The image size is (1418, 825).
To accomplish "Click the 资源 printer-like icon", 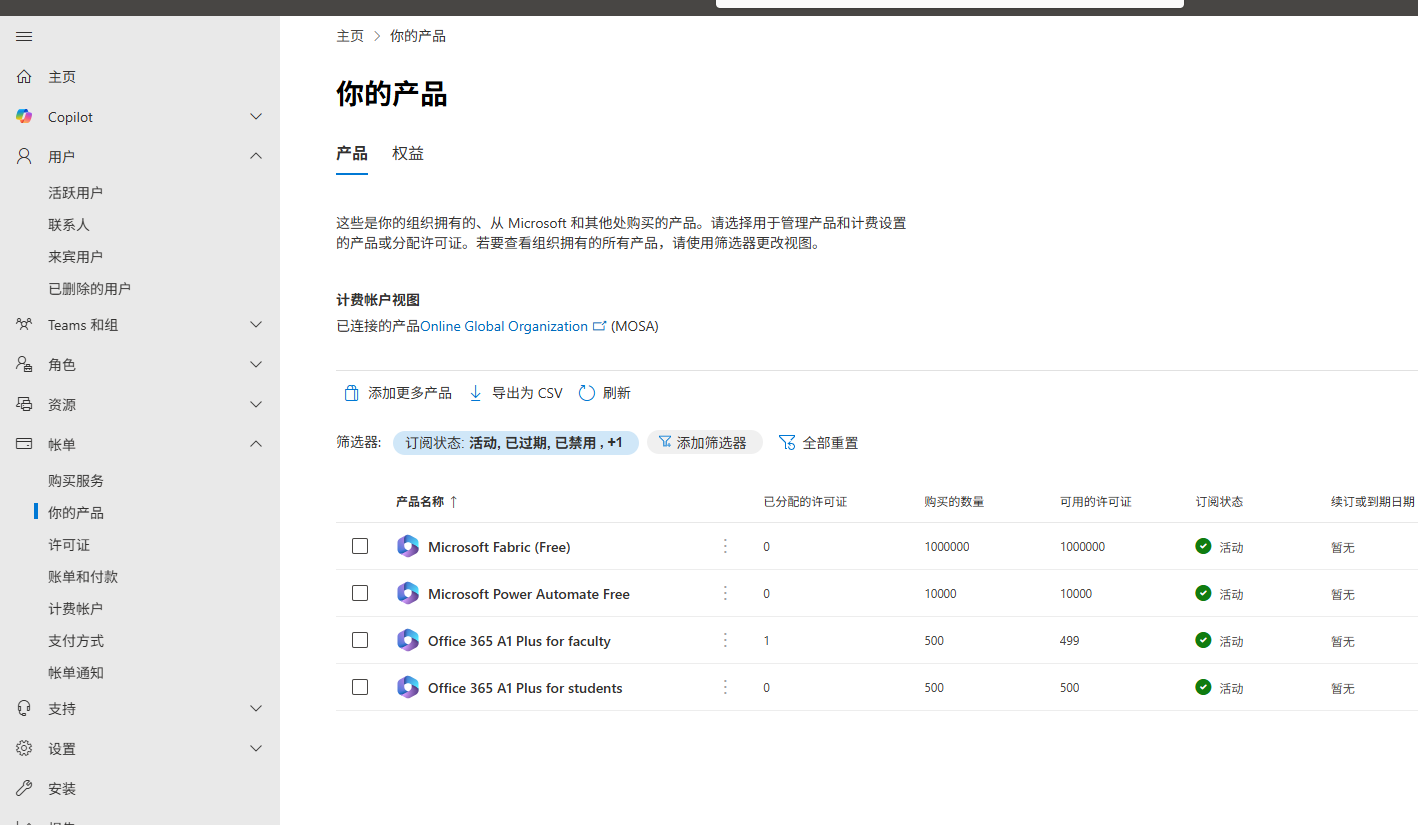I will click(24, 405).
